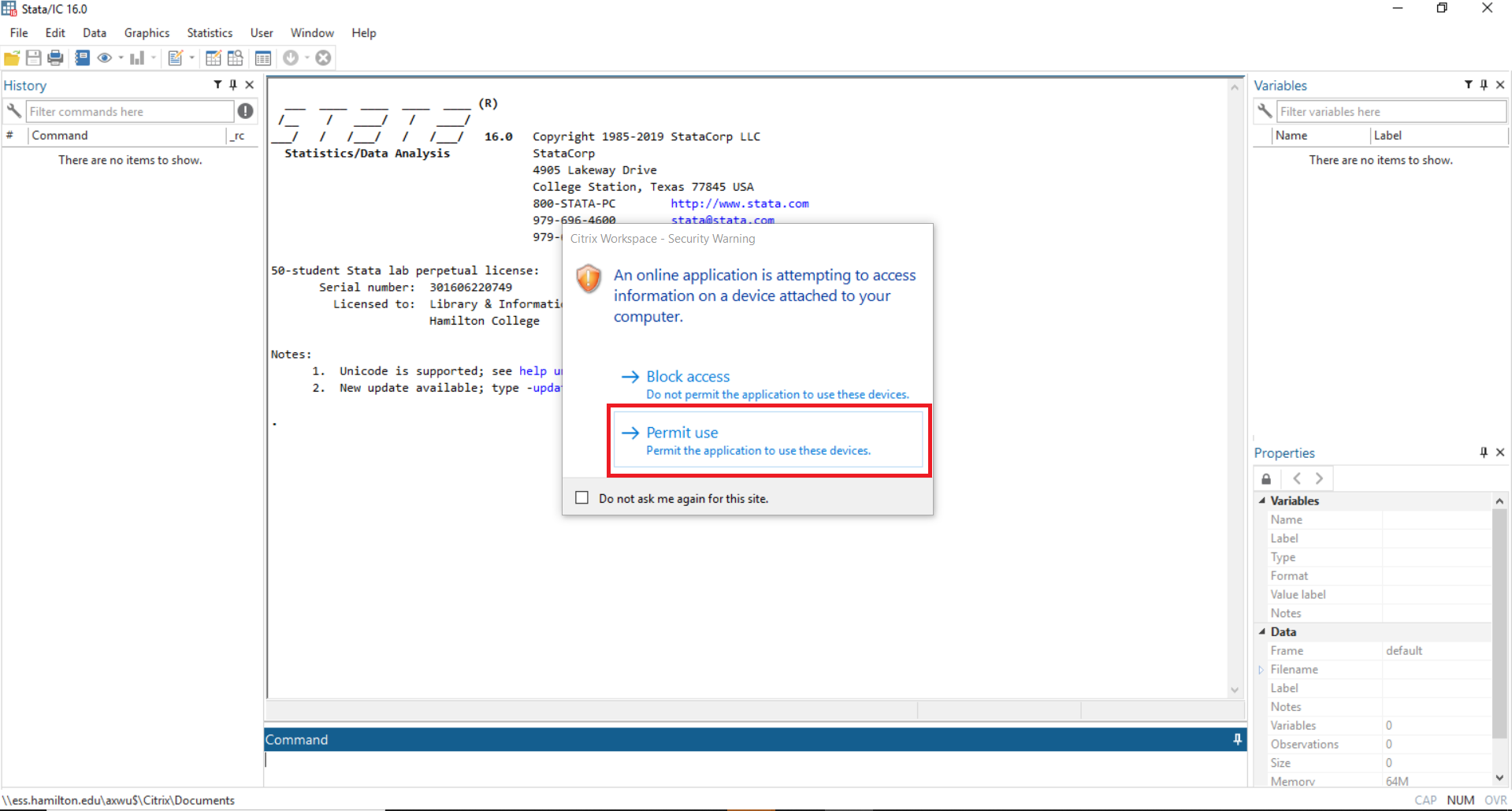Click the Frame value default in Properties
1512x811 pixels.
pos(1404,651)
